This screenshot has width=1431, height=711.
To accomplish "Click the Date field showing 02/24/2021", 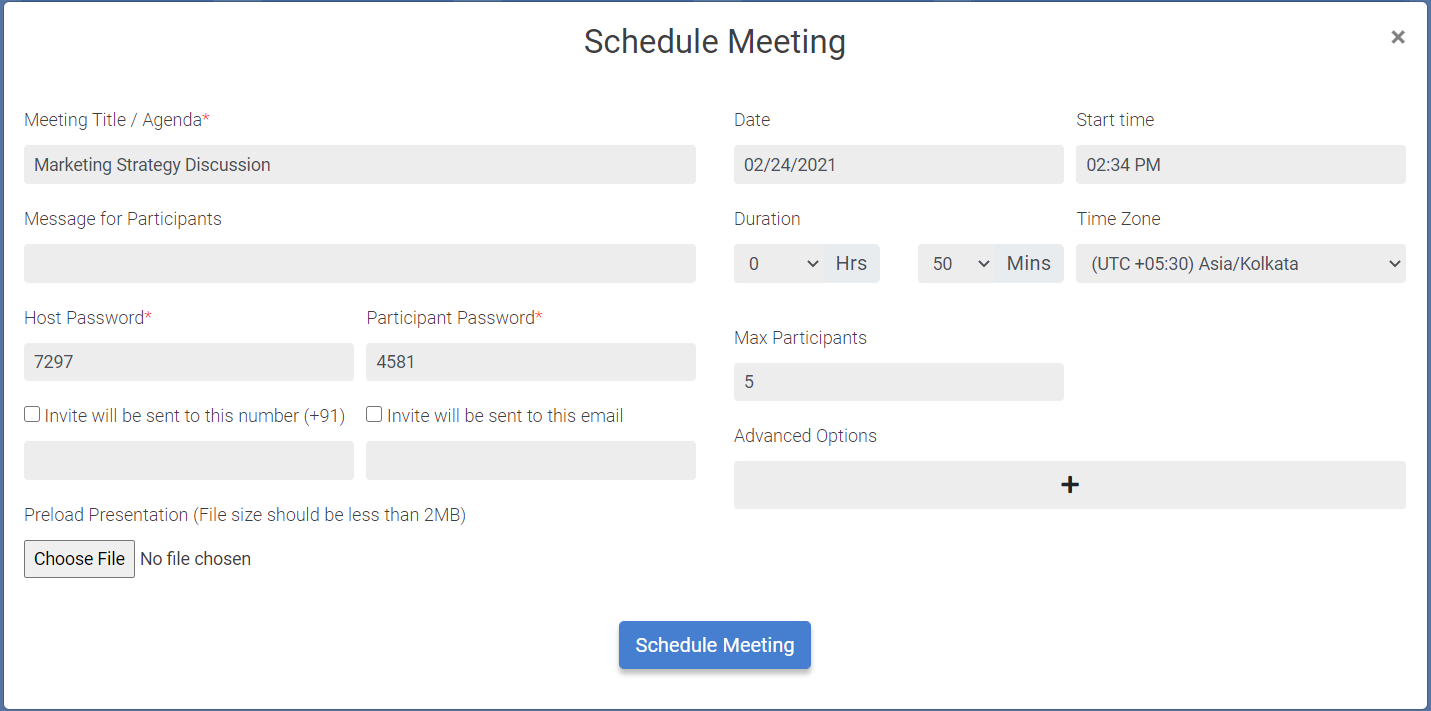I will (897, 164).
